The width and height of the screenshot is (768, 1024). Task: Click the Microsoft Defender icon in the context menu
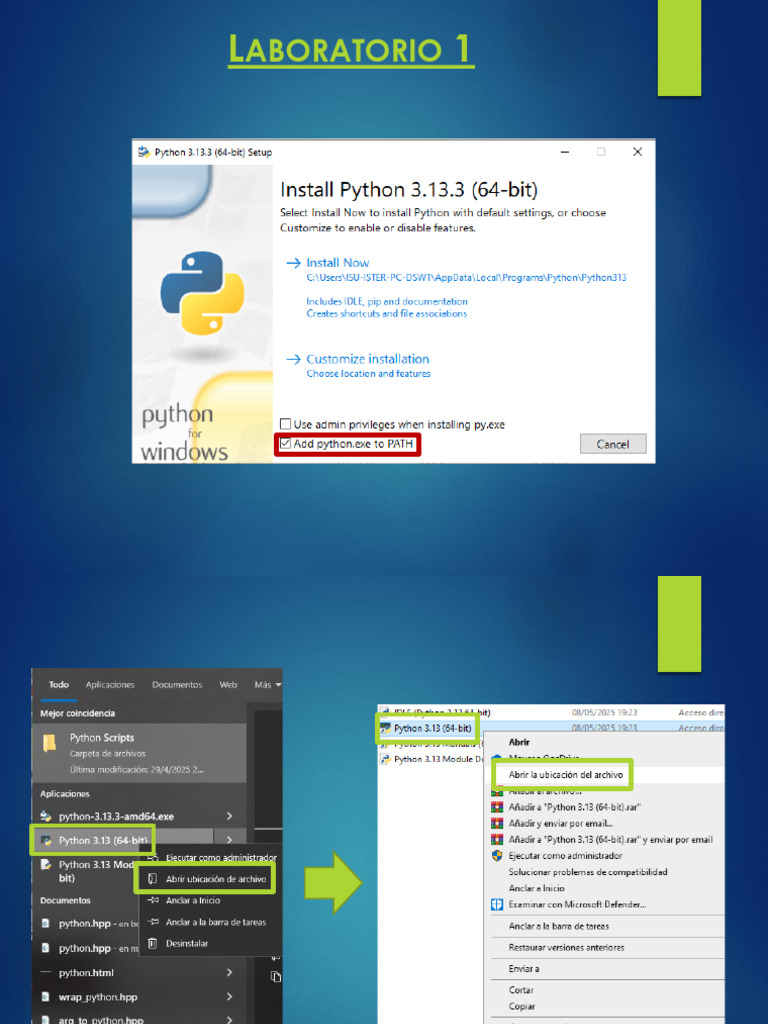point(497,904)
